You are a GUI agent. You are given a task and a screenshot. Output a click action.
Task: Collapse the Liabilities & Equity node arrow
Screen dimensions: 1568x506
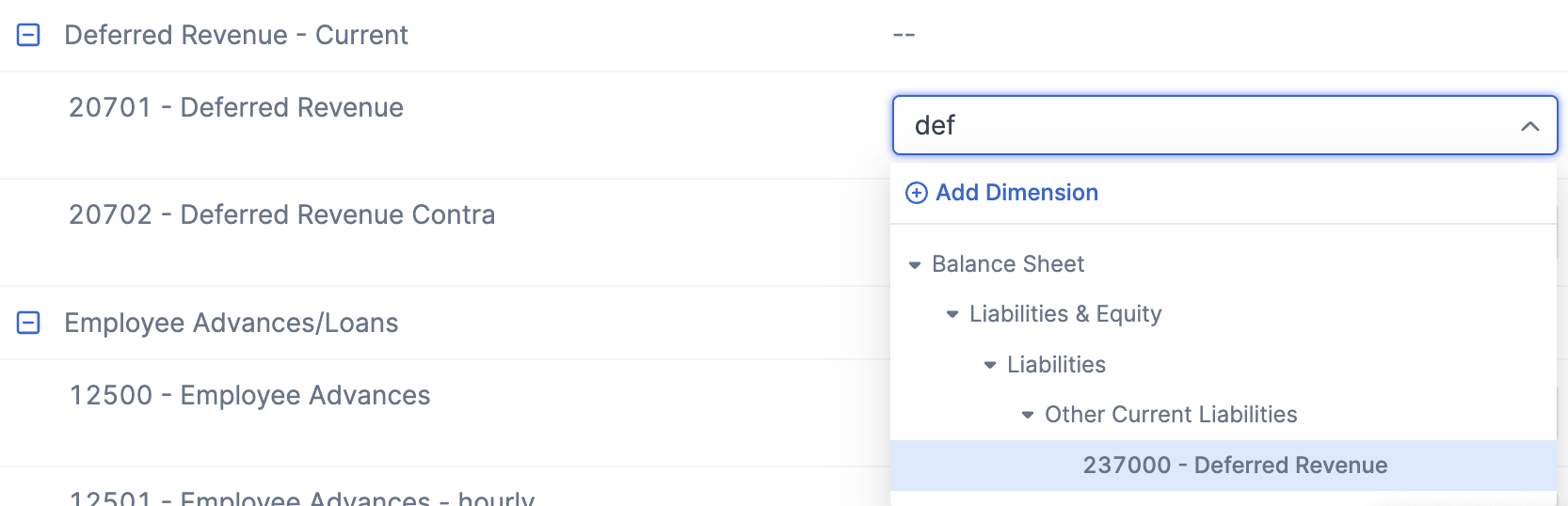pyautogui.click(x=952, y=314)
